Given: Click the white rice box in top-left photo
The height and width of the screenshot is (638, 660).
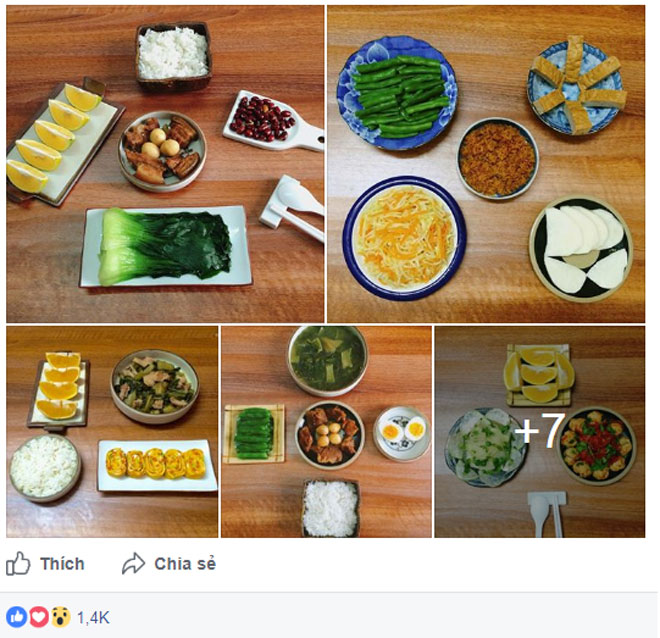Looking at the screenshot, I should tap(172, 52).
